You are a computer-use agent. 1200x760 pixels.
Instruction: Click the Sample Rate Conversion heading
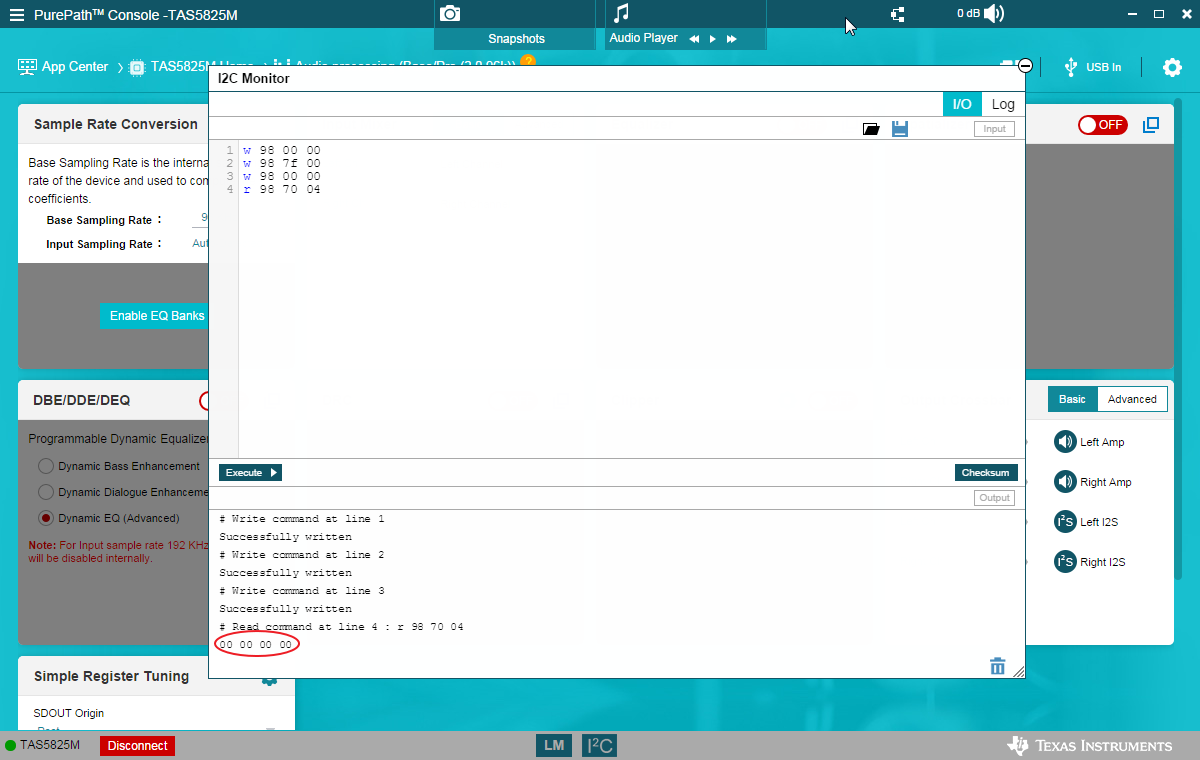click(116, 124)
